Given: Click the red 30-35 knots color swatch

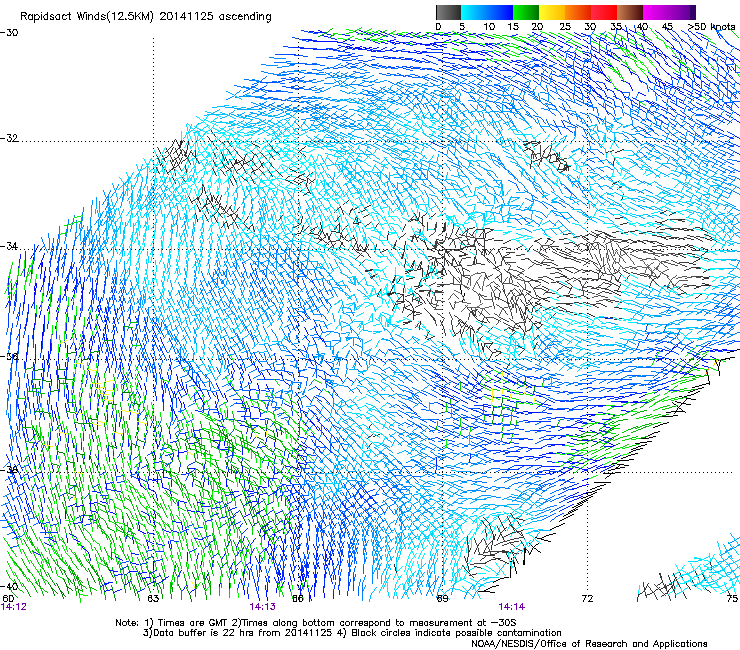Looking at the screenshot, I should (604, 12).
